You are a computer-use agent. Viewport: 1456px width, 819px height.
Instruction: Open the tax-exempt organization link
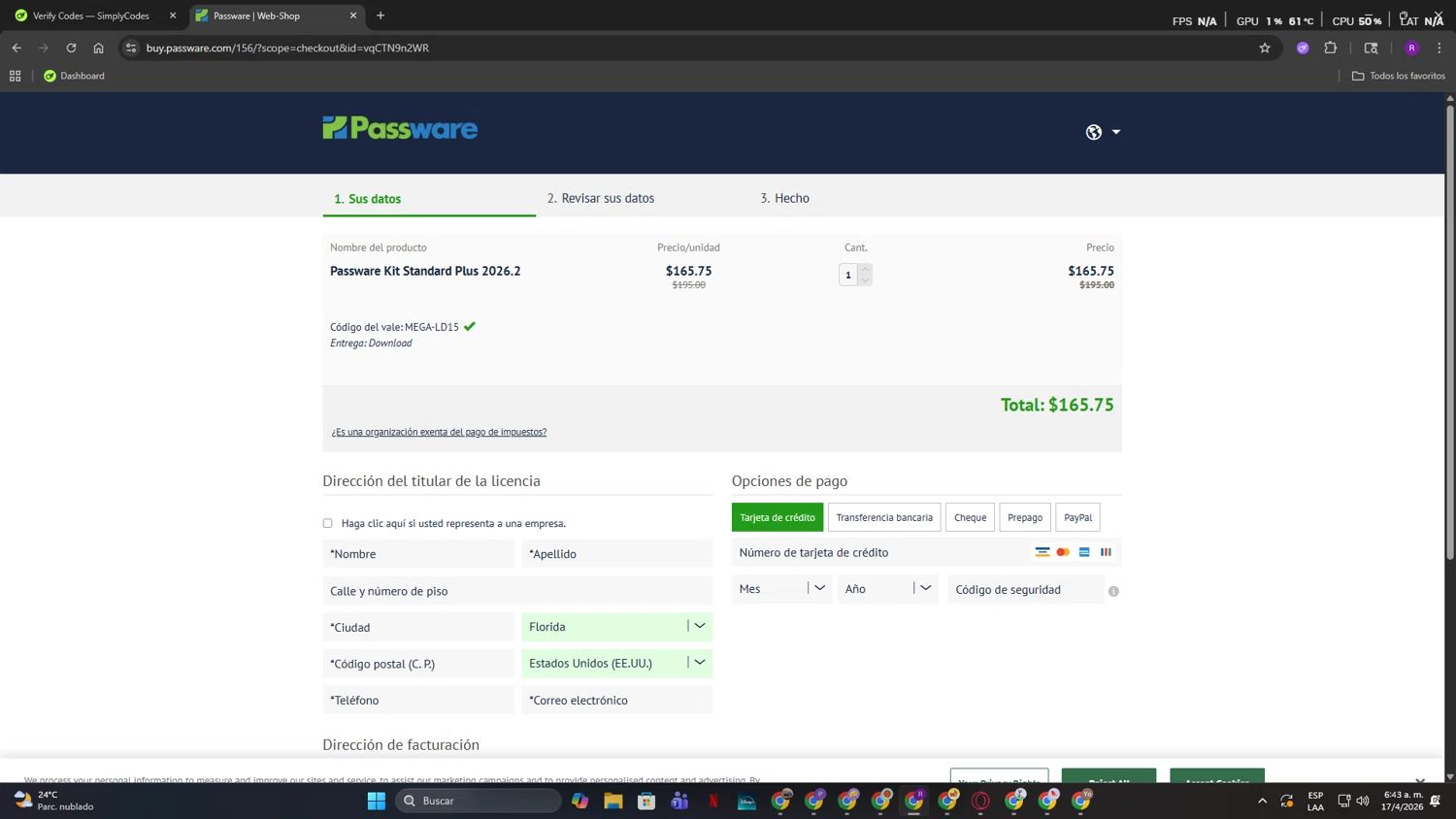(x=439, y=432)
